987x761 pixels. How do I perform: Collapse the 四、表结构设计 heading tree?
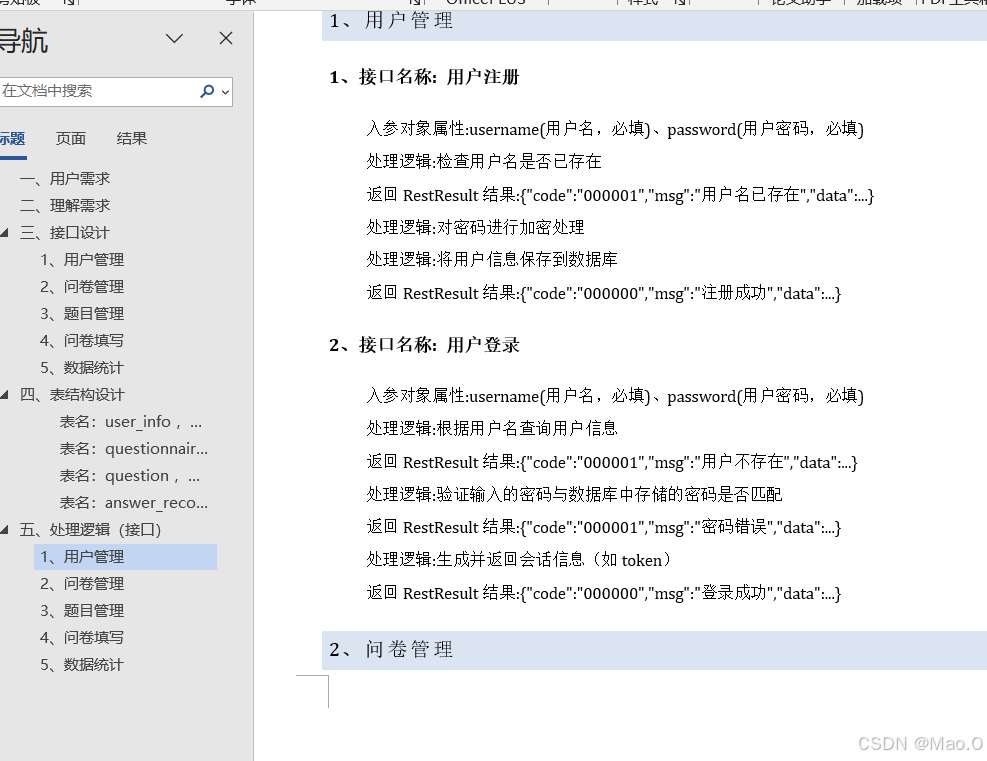click(x=5, y=395)
